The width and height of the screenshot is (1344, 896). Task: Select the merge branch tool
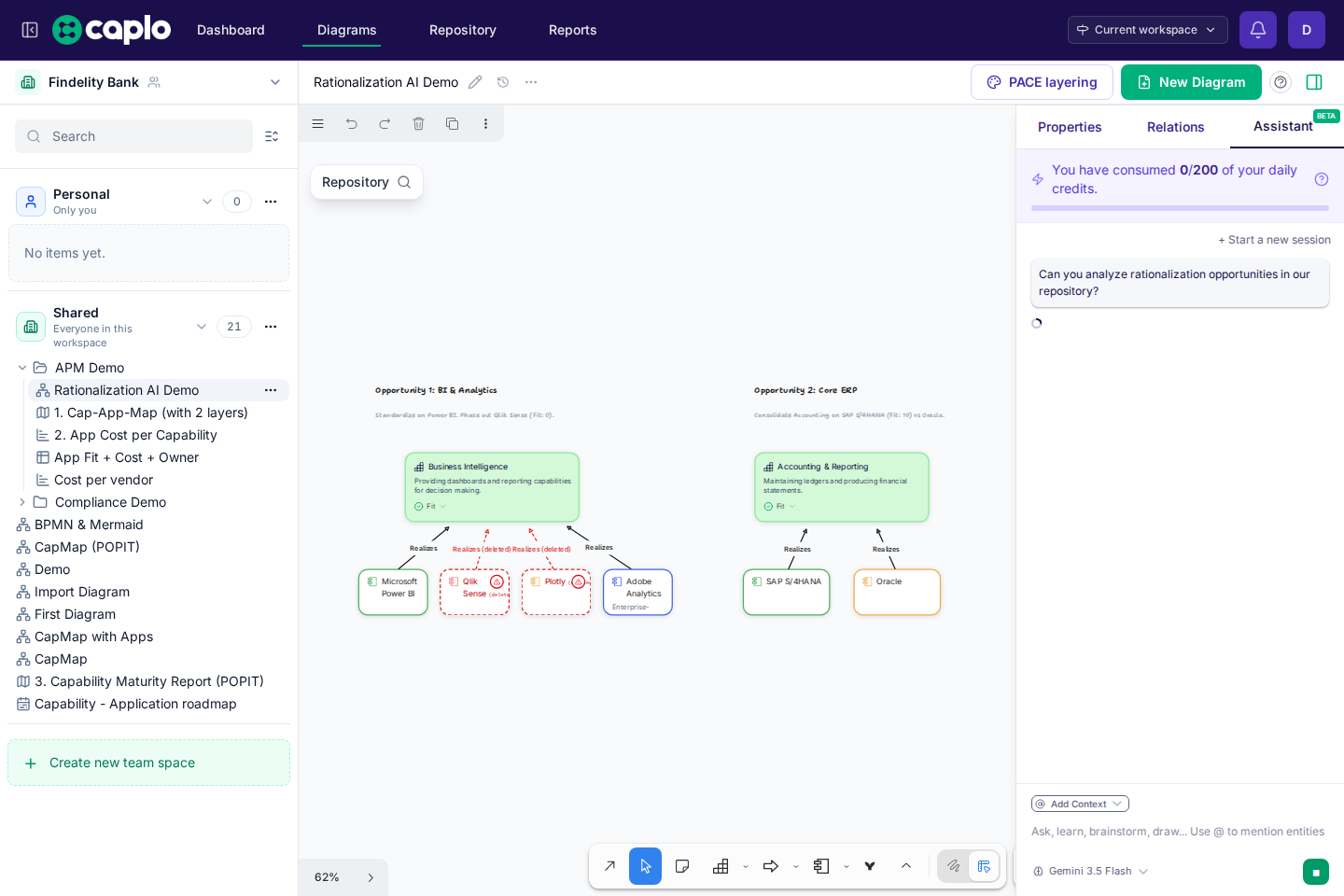coord(870,866)
